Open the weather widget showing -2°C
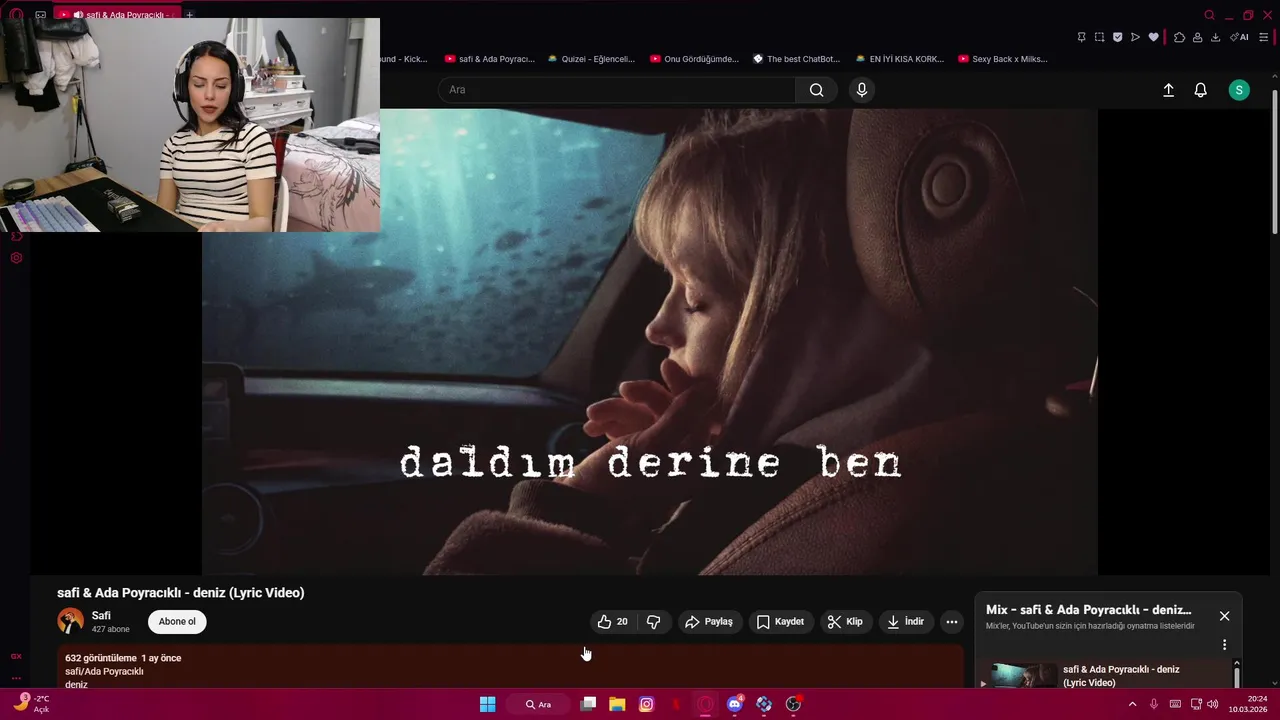The height and width of the screenshot is (720, 1280). pos(31,703)
